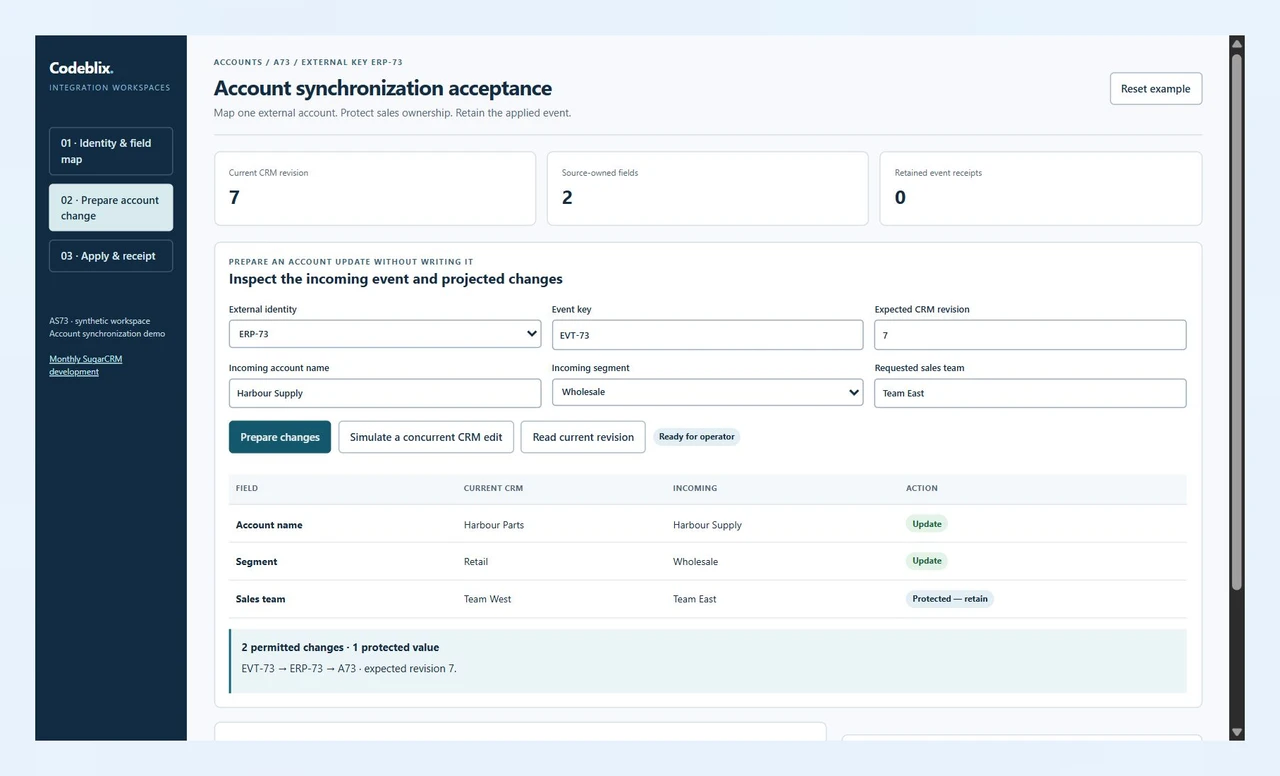Viewport: 1280px width, 776px height.
Task: Click the Current CRM revision card
Action: click(x=375, y=188)
